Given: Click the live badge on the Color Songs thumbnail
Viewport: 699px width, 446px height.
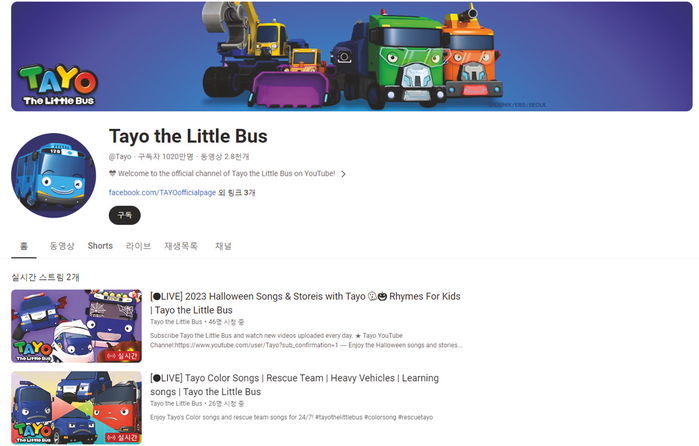Looking at the screenshot, I should [123, 438].
